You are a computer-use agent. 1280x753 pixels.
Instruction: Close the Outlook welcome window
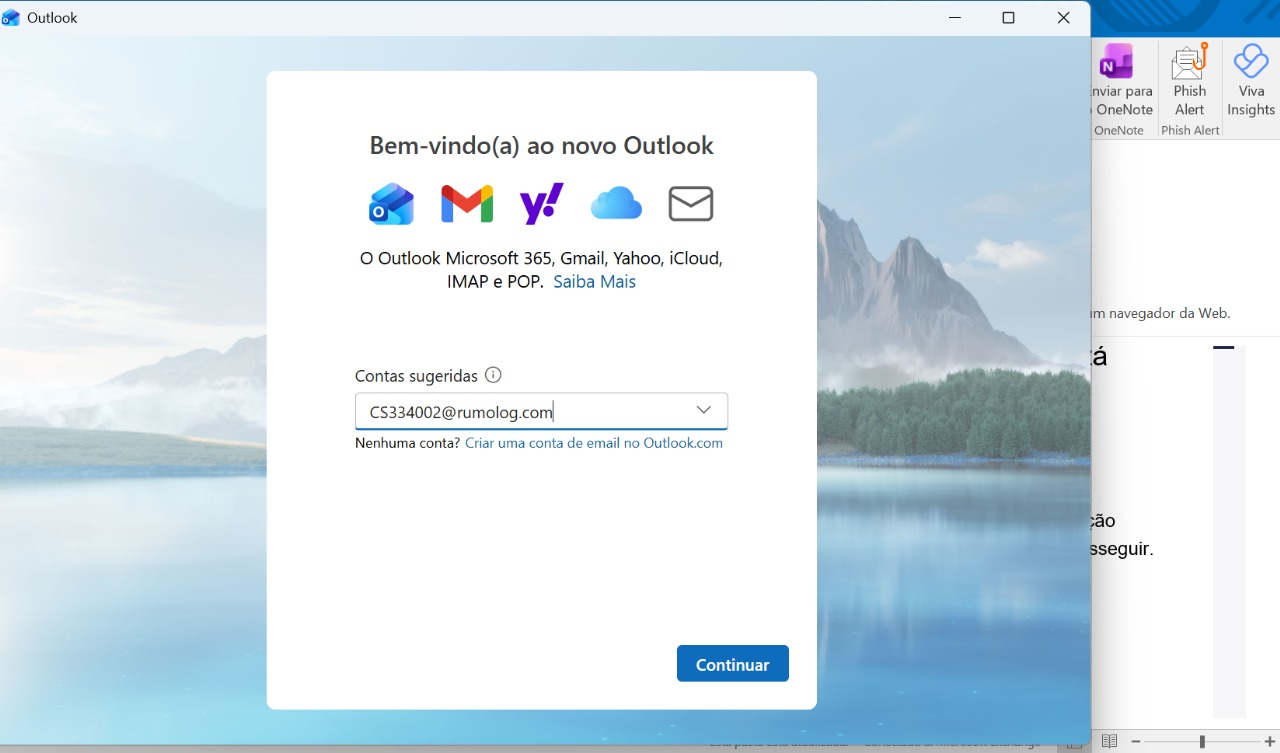(1063, 18)
